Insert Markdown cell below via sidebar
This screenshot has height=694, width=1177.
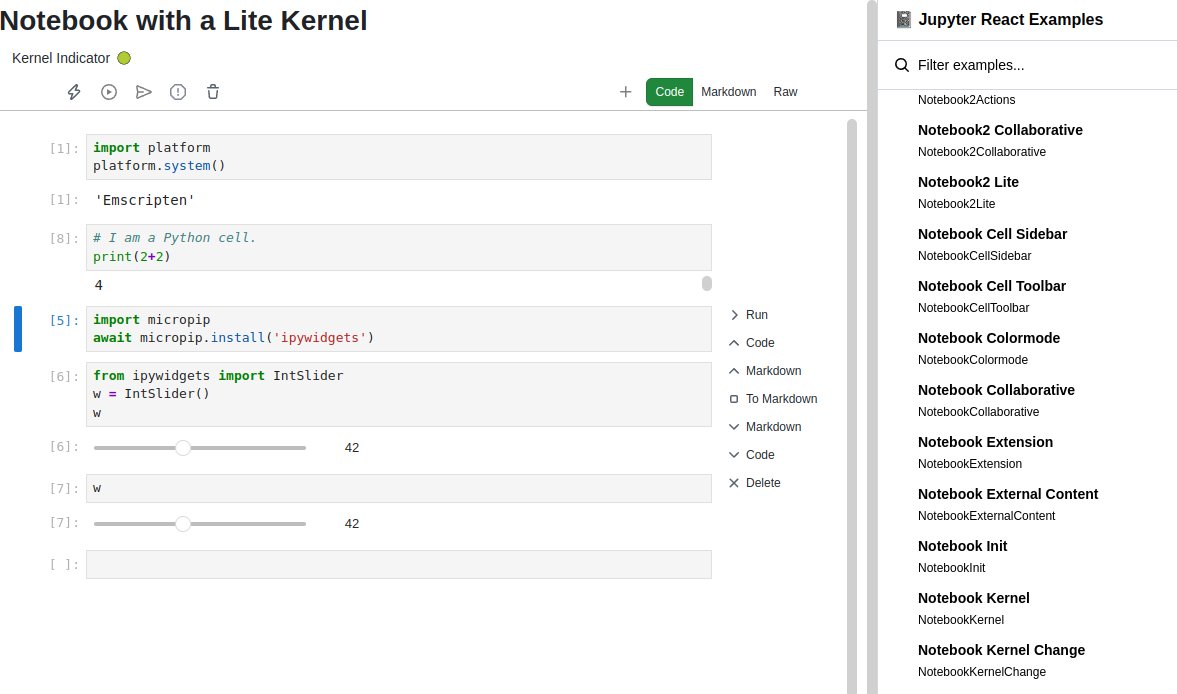766,427
